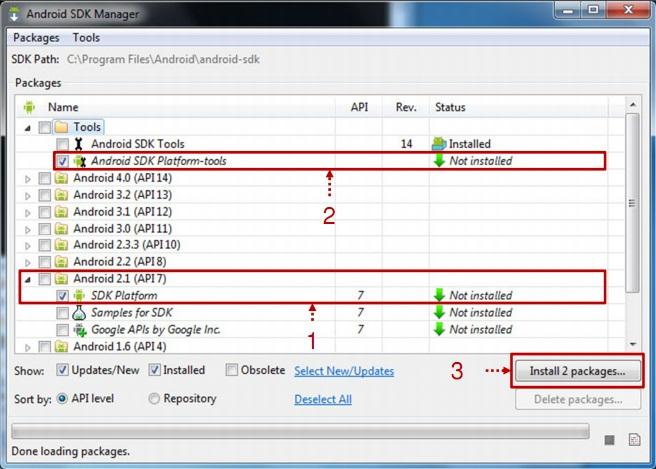Expand the Android 3.2 (API 13) node
Image resolution: width=656 pixels, height=469 pixels.
click(x=28, y=196)
